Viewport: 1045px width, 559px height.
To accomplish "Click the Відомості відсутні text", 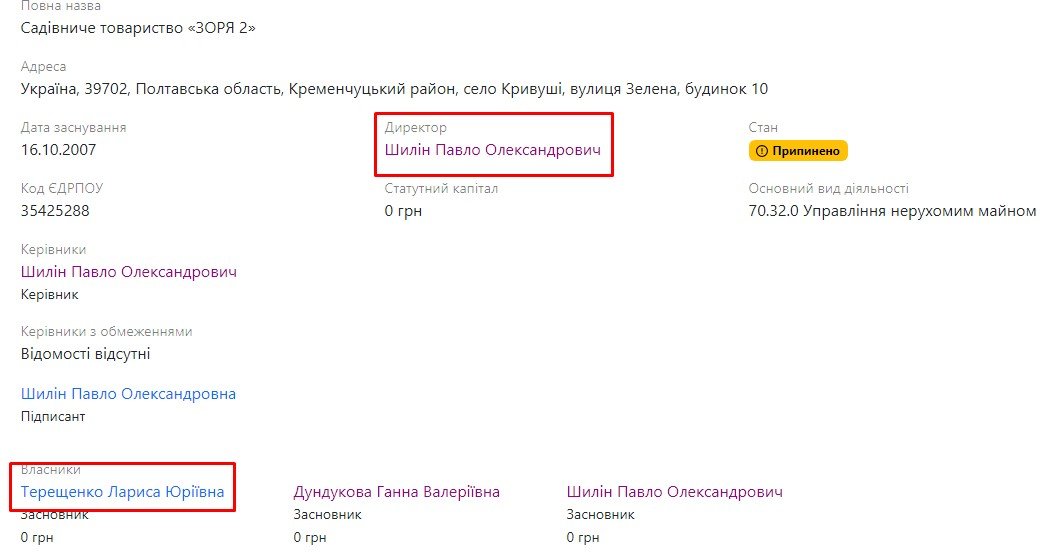I will pos(85,353).
